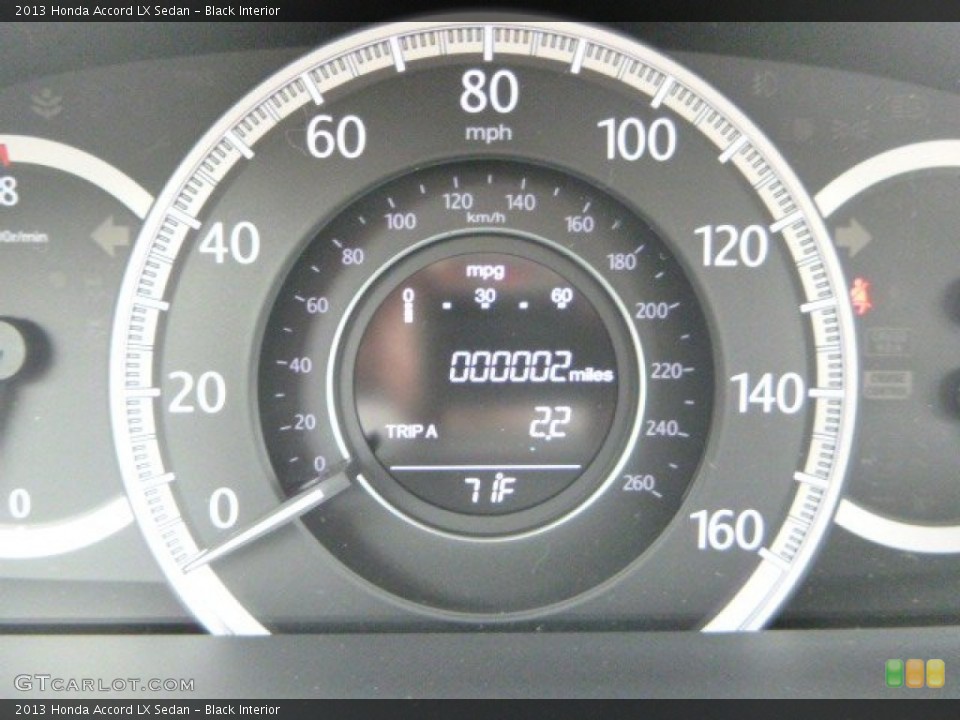The image size is (960, 720).
Task: Click the large 100 on the mph scale
Action: tap(637, 139)
